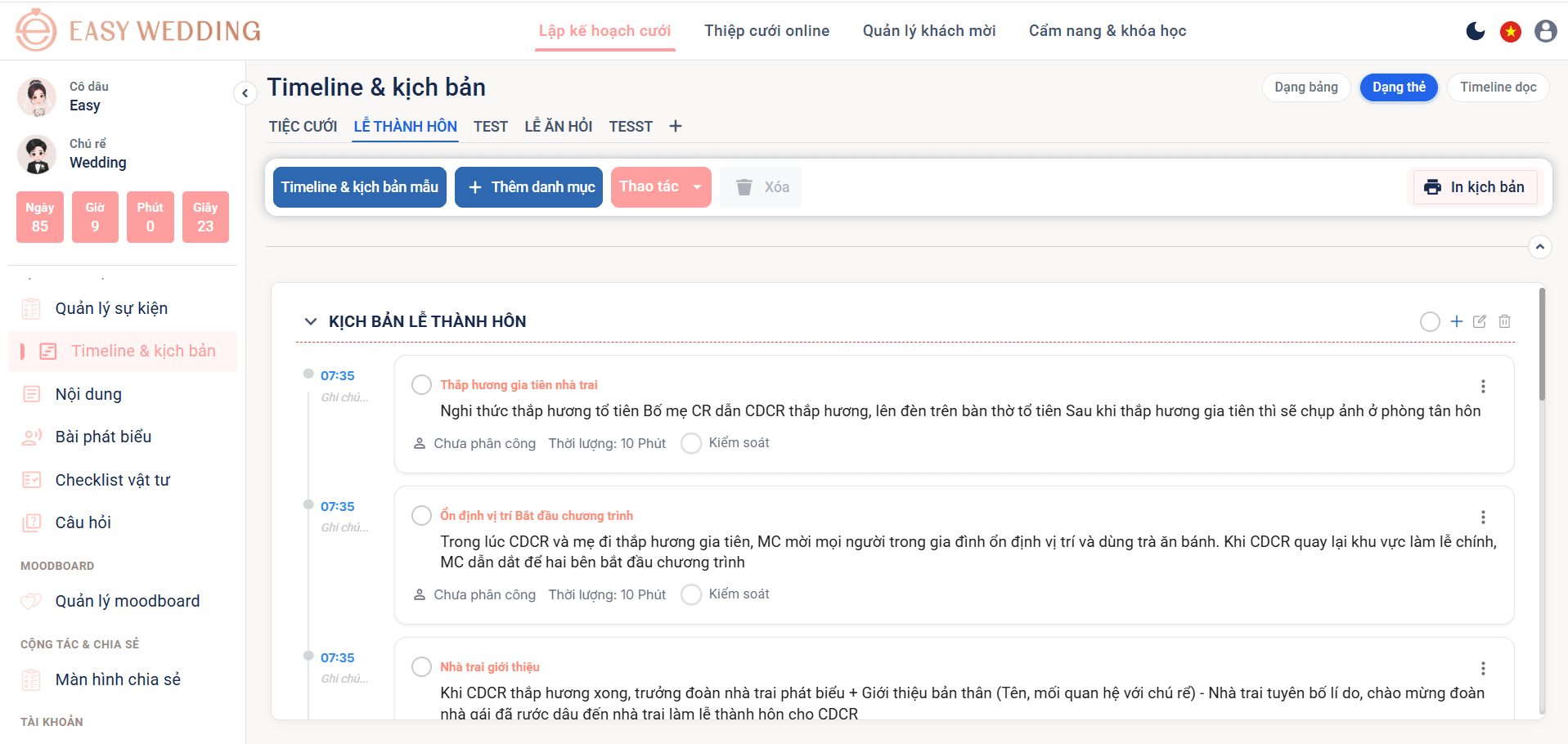This screenshot has width=1568, height=744.
Task: Click Thêm danh mục button
Action: (528, 187)
